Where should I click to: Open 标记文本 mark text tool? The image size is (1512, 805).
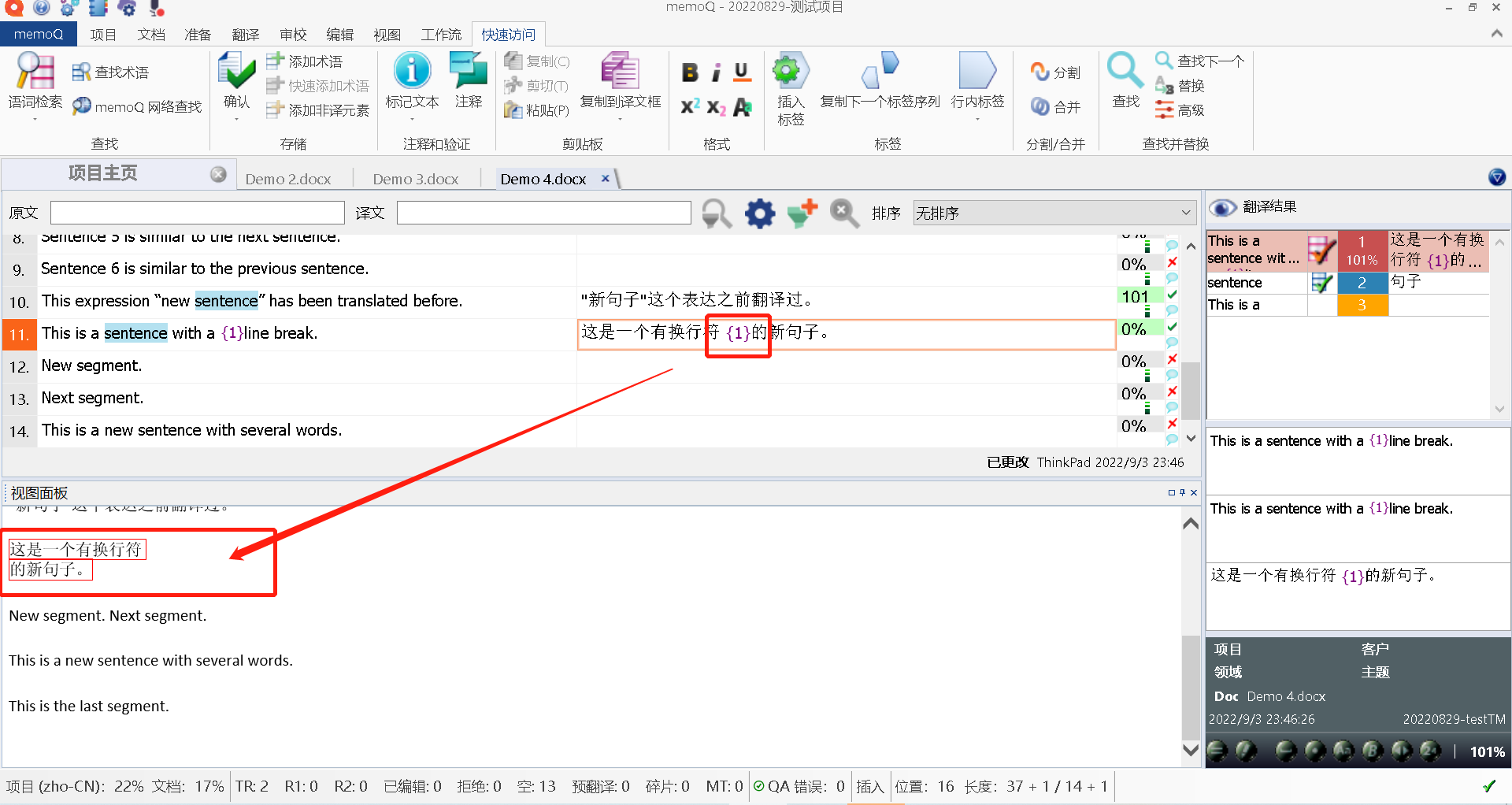[x=412, y=81]
